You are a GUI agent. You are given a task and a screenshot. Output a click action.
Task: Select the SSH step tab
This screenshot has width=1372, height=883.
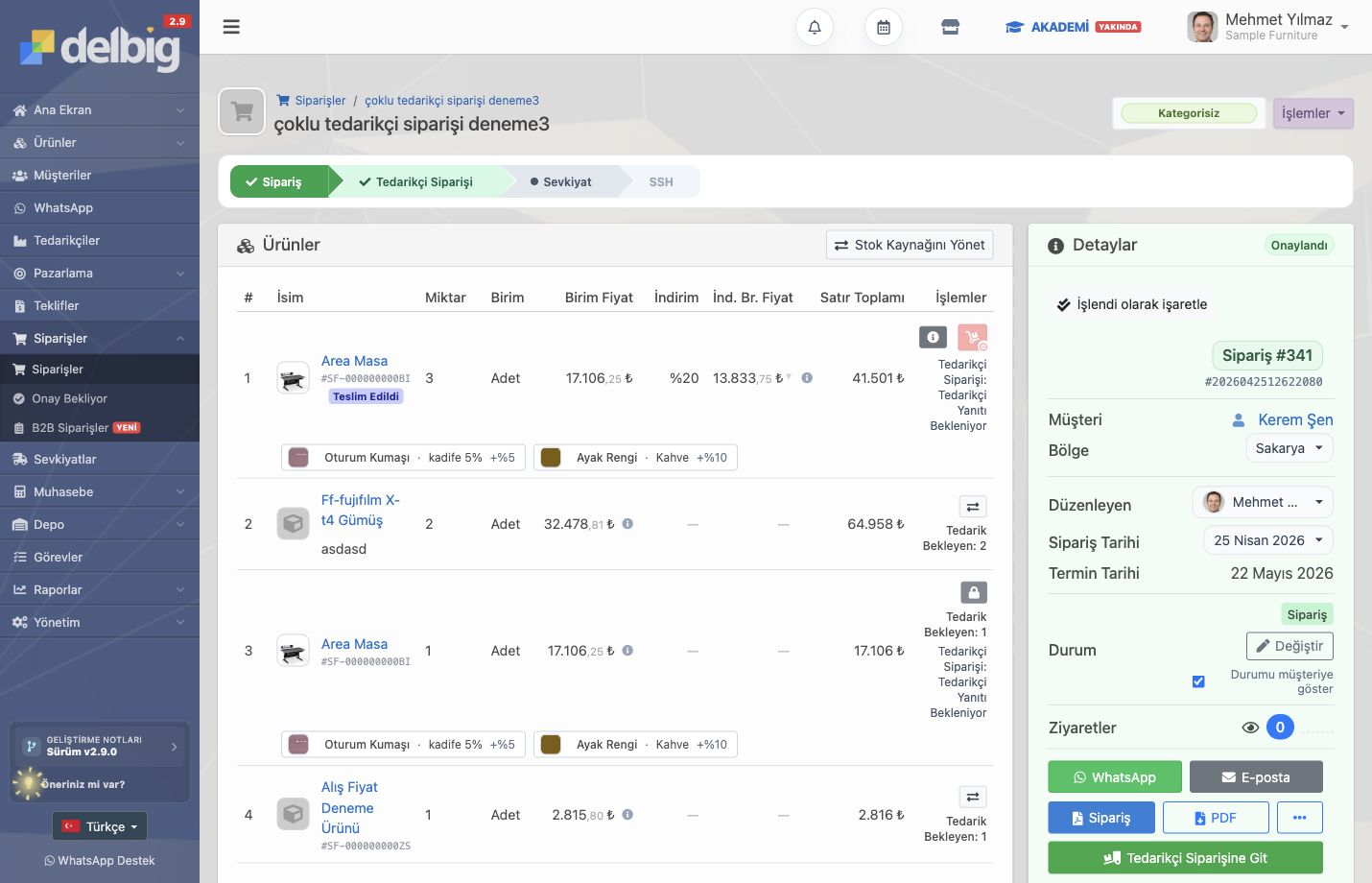[x=661, y=181]
